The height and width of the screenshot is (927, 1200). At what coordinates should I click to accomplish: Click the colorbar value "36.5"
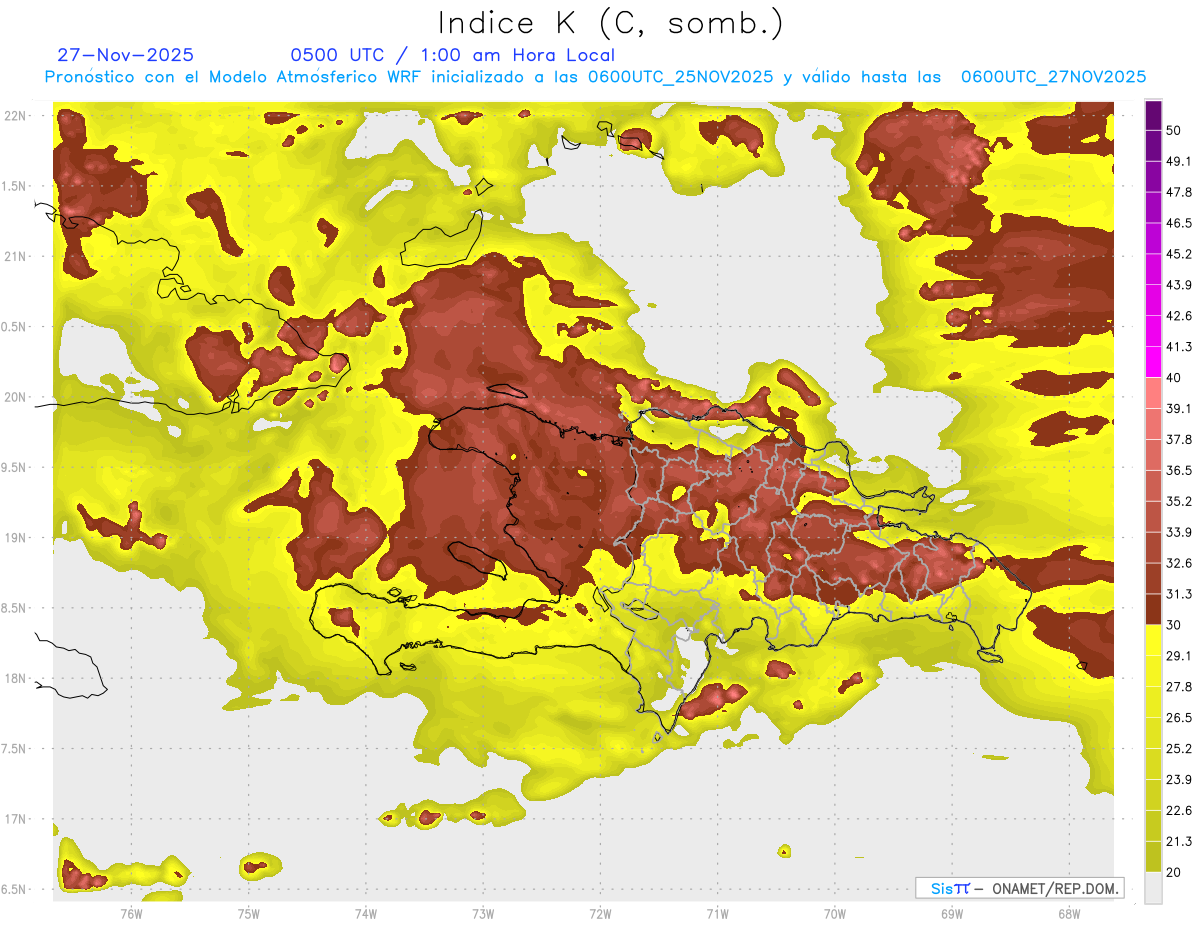coord(1179,470)
